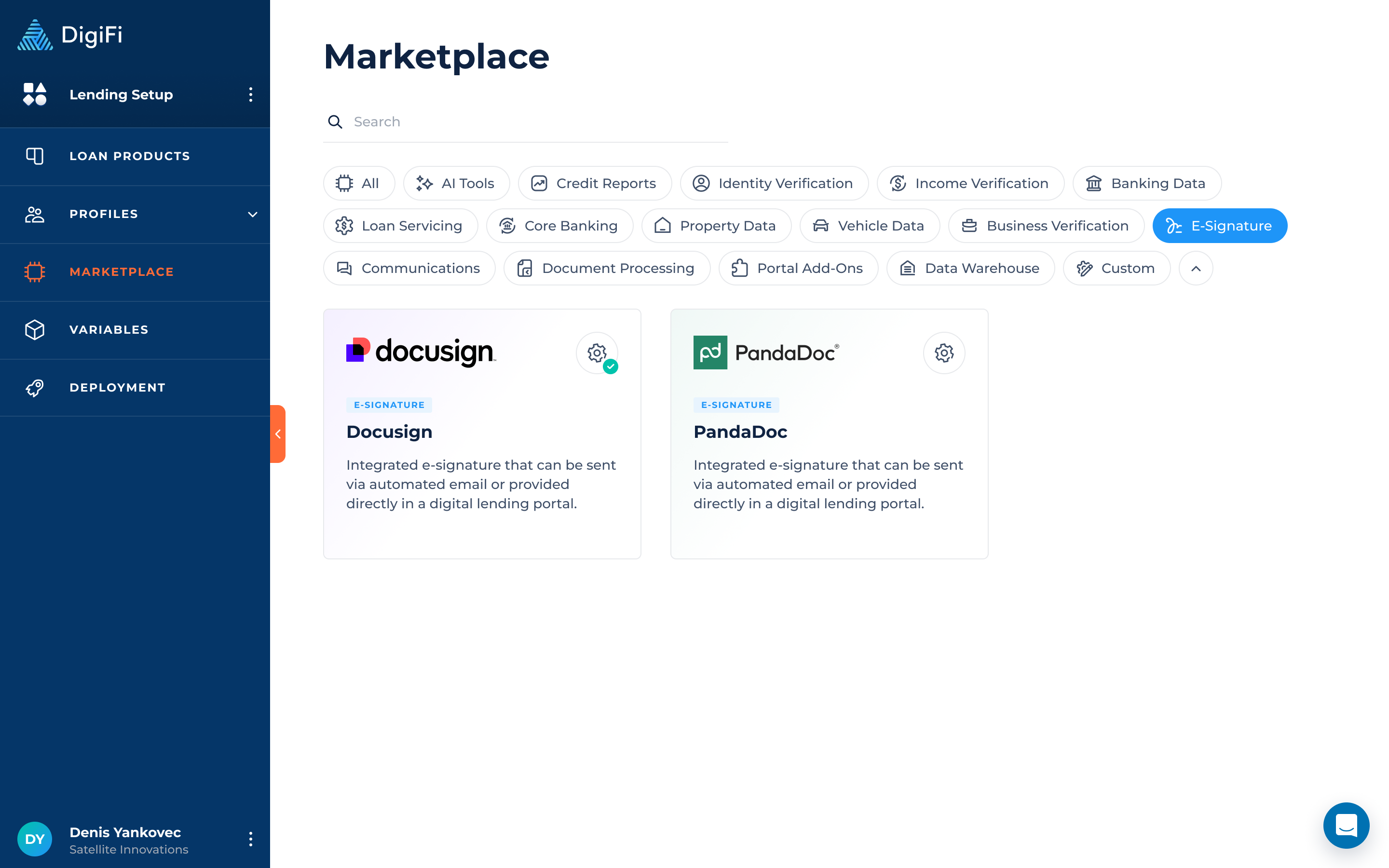The width and height of the screenshot is (1389, 868).
Task: Collapse the category filters list
Action: (x=1196, y=268)
